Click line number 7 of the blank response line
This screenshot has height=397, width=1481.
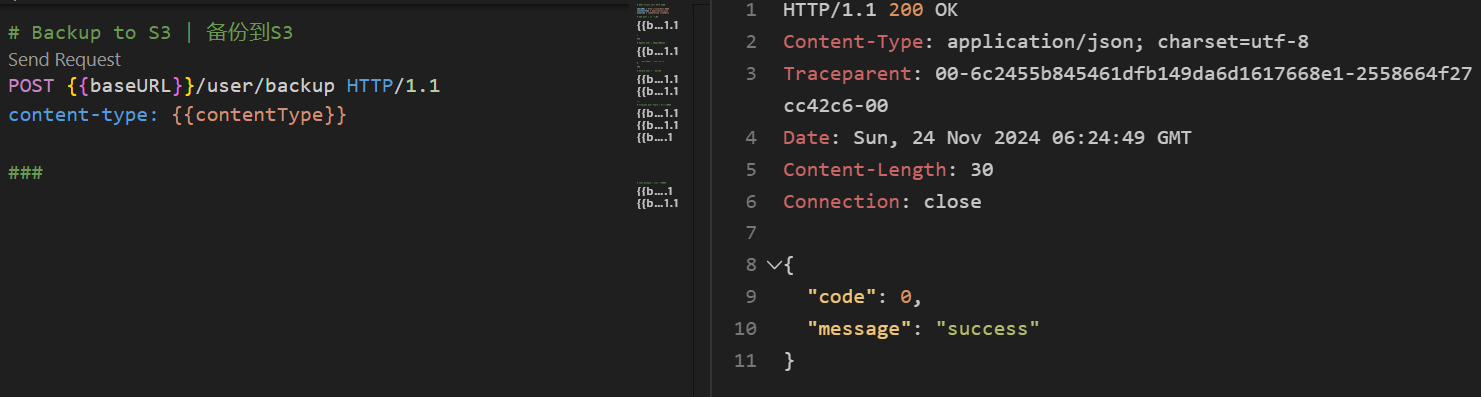pos(751,234)
